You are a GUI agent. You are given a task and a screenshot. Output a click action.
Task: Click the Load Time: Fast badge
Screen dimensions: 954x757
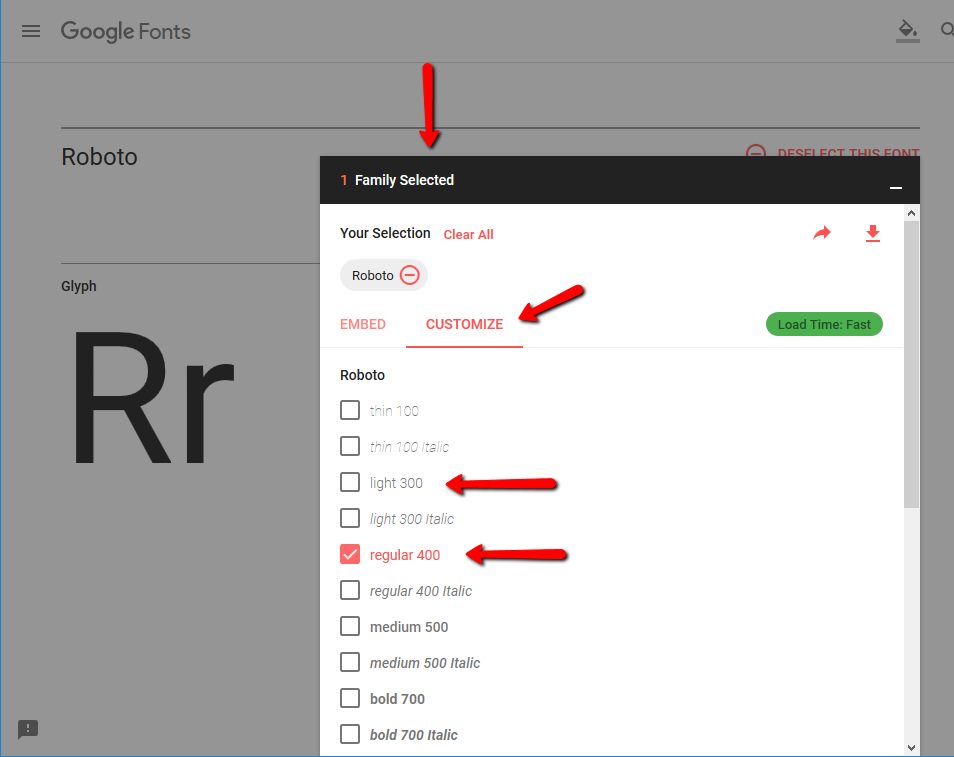click(x=824, y=324)
